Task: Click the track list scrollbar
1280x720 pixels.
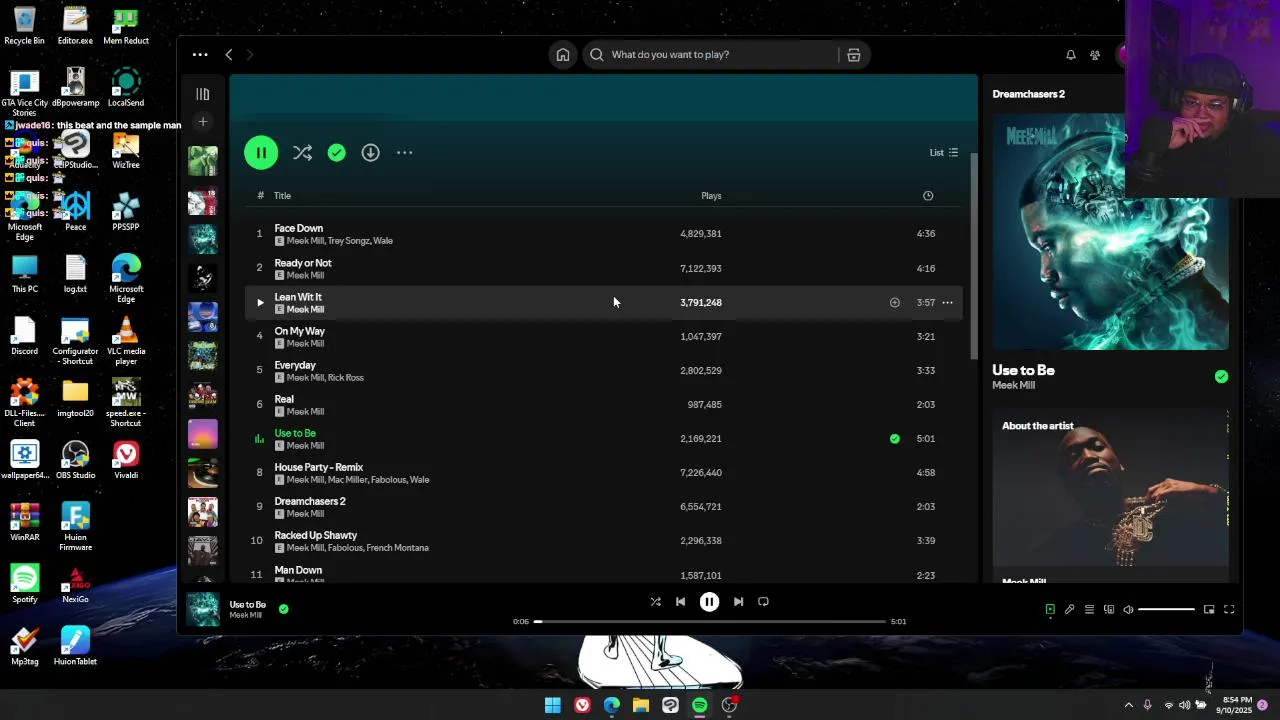Action: pos(974,258)
